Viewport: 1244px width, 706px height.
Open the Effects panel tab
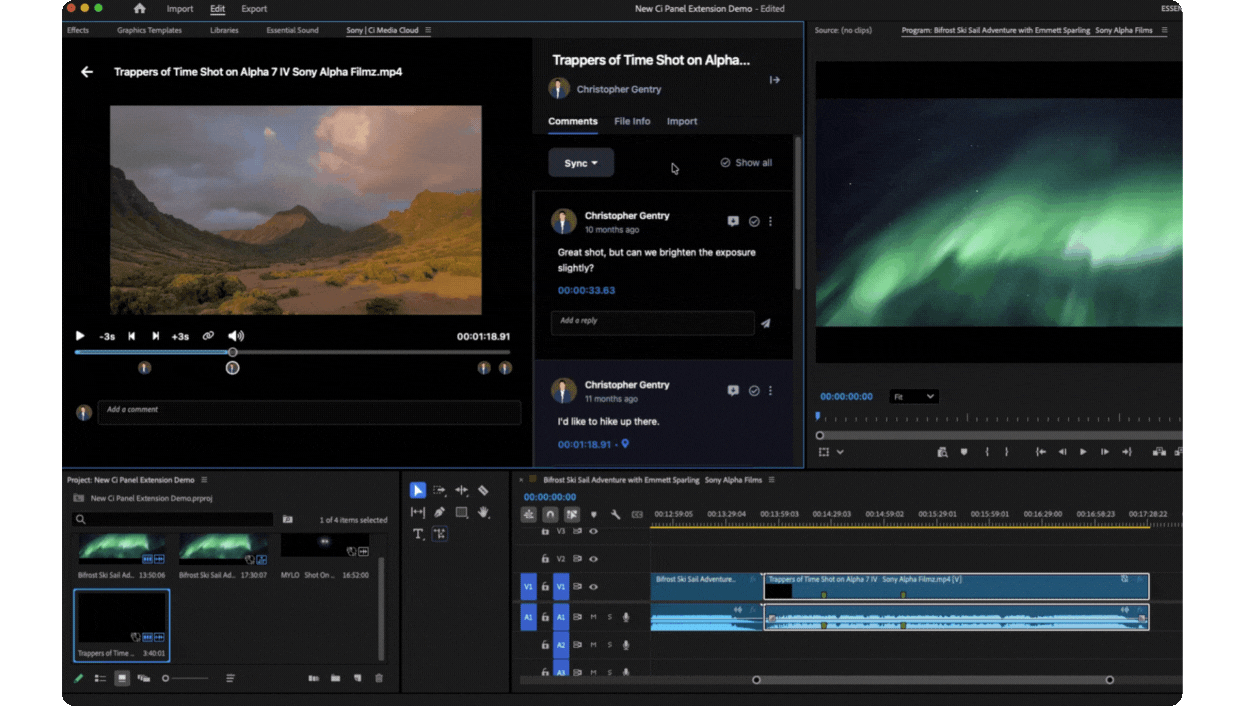[x=78, y=31]
